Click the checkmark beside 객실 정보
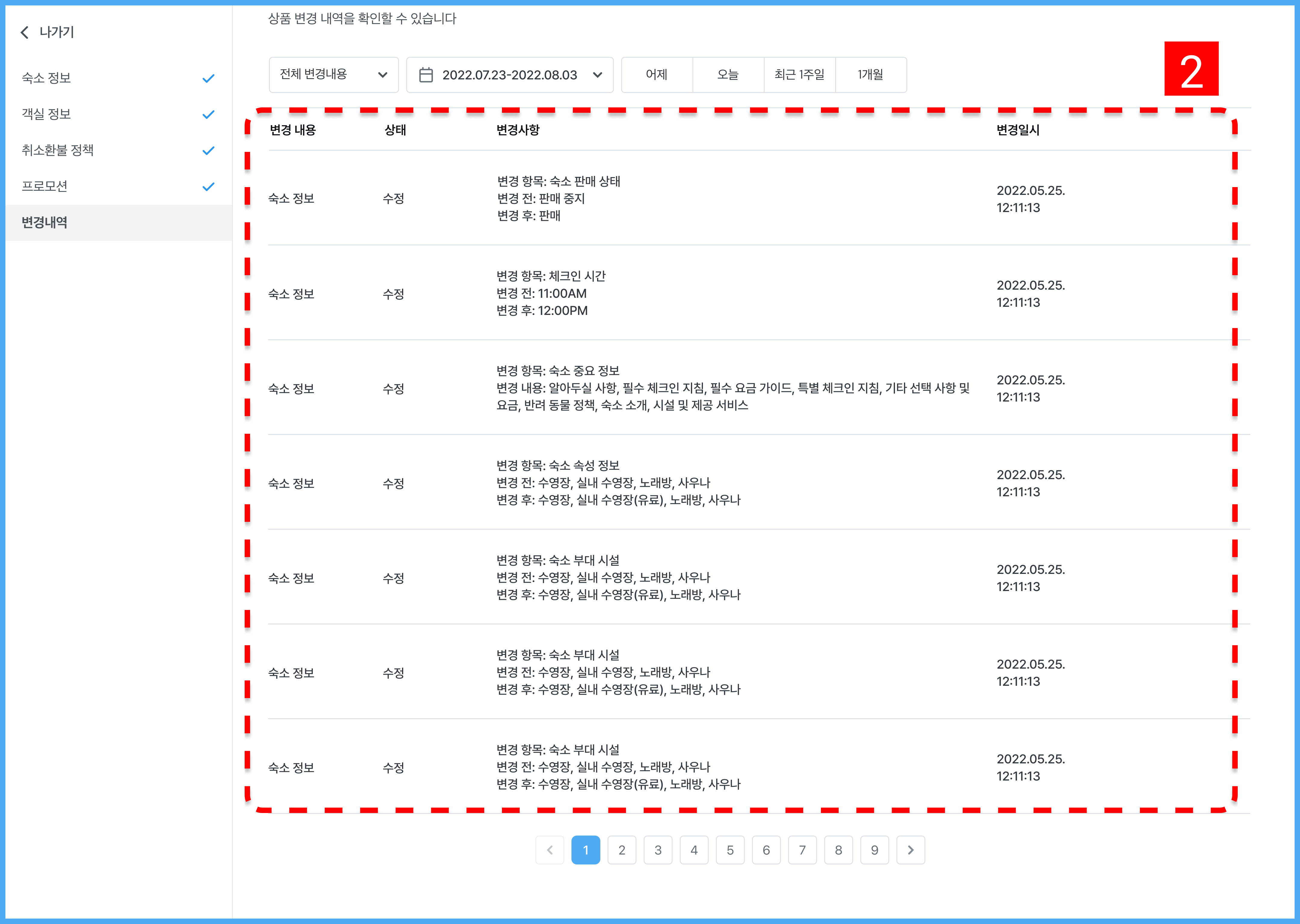Screen dimensions: 1300x924 tap(208, 114)
